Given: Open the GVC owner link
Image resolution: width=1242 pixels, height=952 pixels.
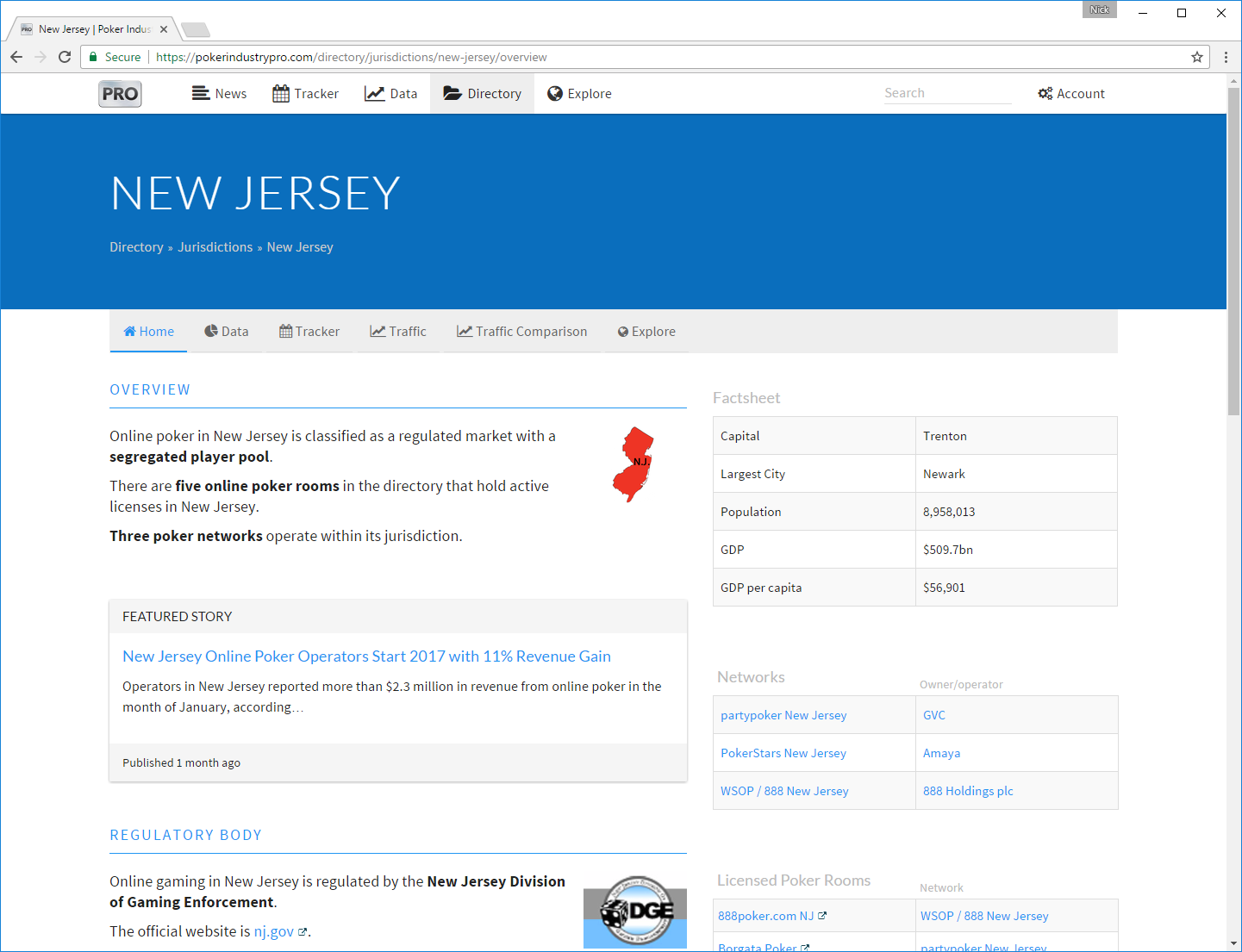Looking at the screenshot, I should [934, 715].
